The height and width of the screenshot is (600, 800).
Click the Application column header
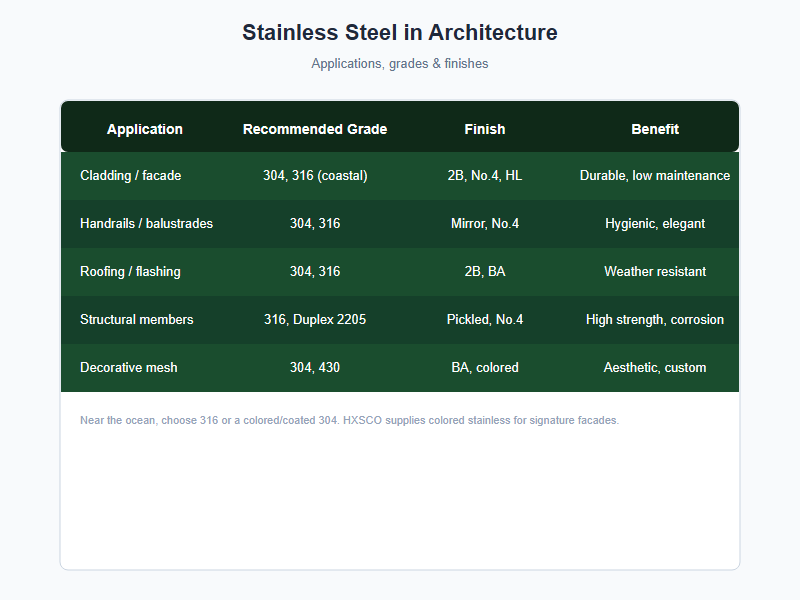point(145,129)
